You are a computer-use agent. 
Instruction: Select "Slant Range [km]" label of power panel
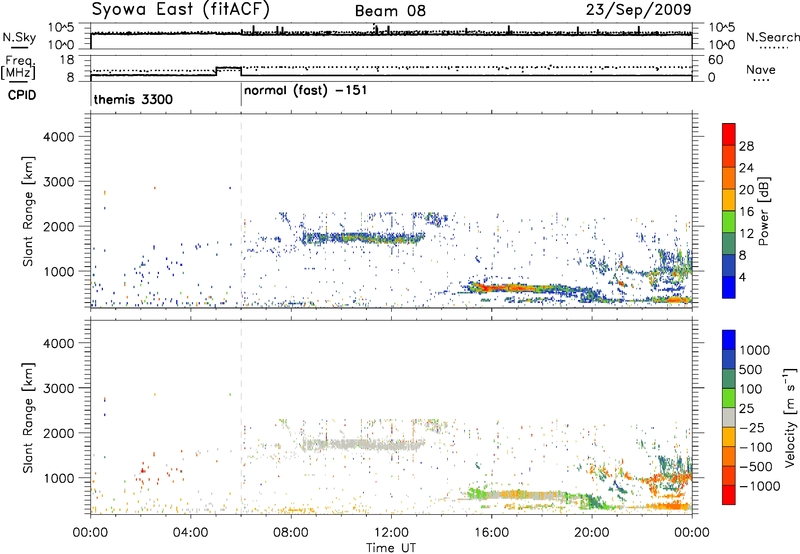click(28, 211)
